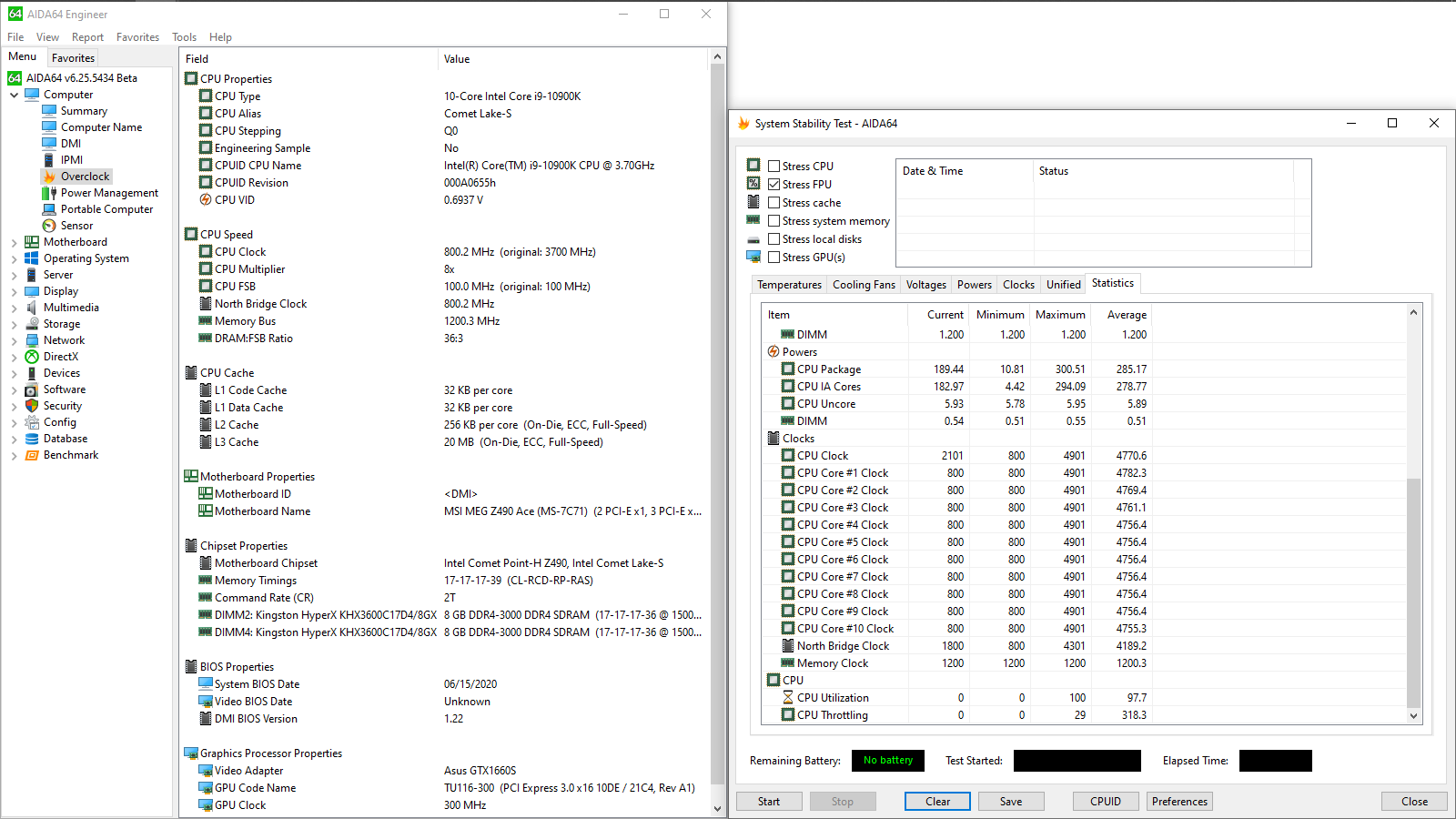Viewport: 1456px width, 819px height.
Task: Expand the Motherboard tree node
Action: (x=14, y=242)
